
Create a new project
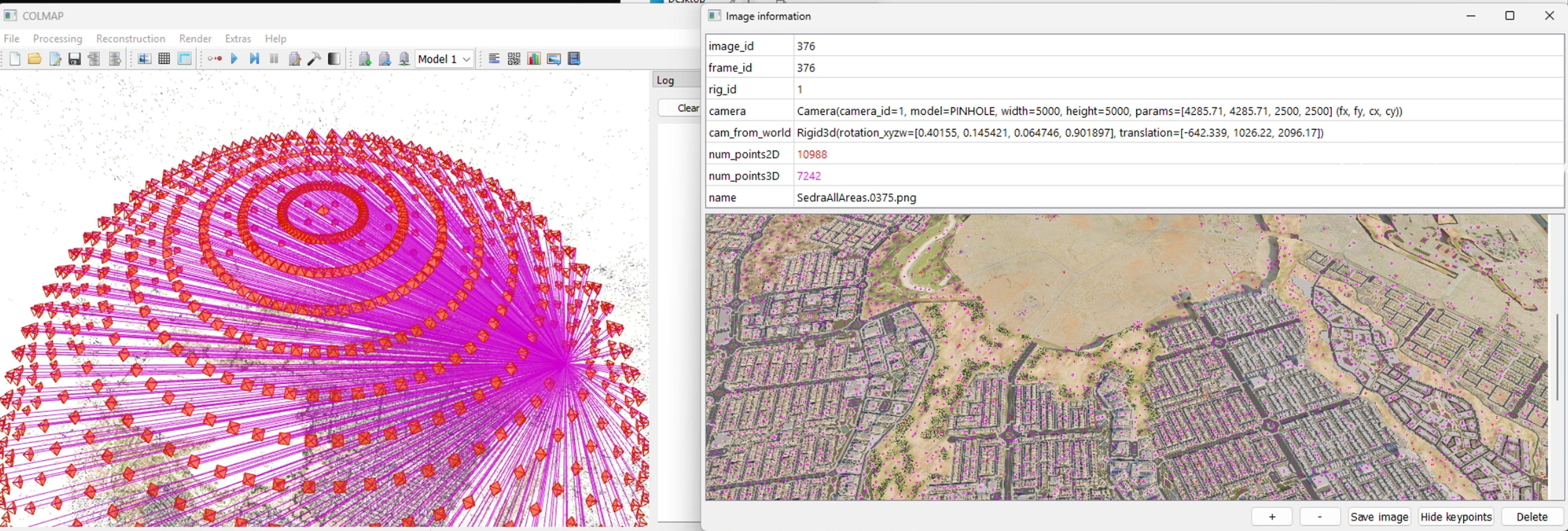(15, 58)
